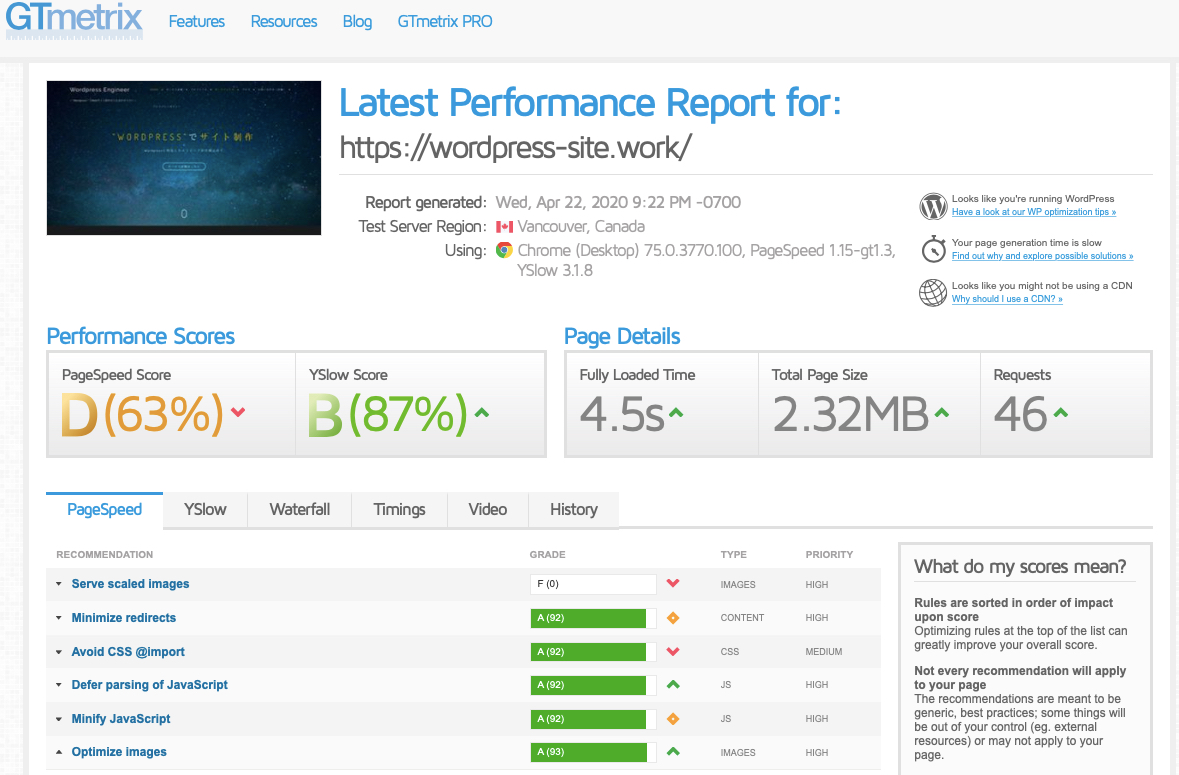Viewport: 1179px width, 775px height.
Task: Switch to the Timings tab
Action: click(399, 510)
